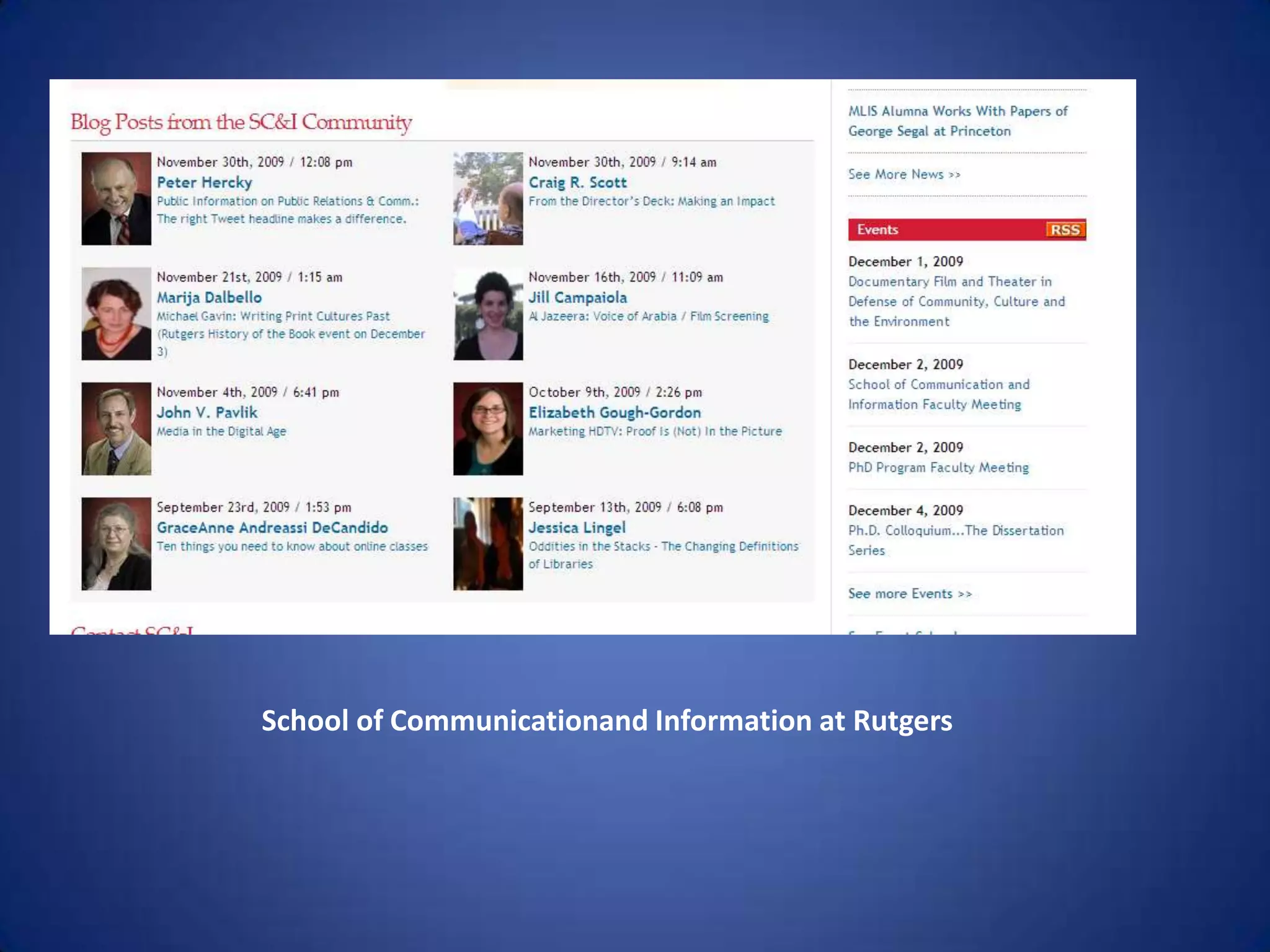Open Marija Dalbello author link

pyautogui.click(x=209, y=298)
